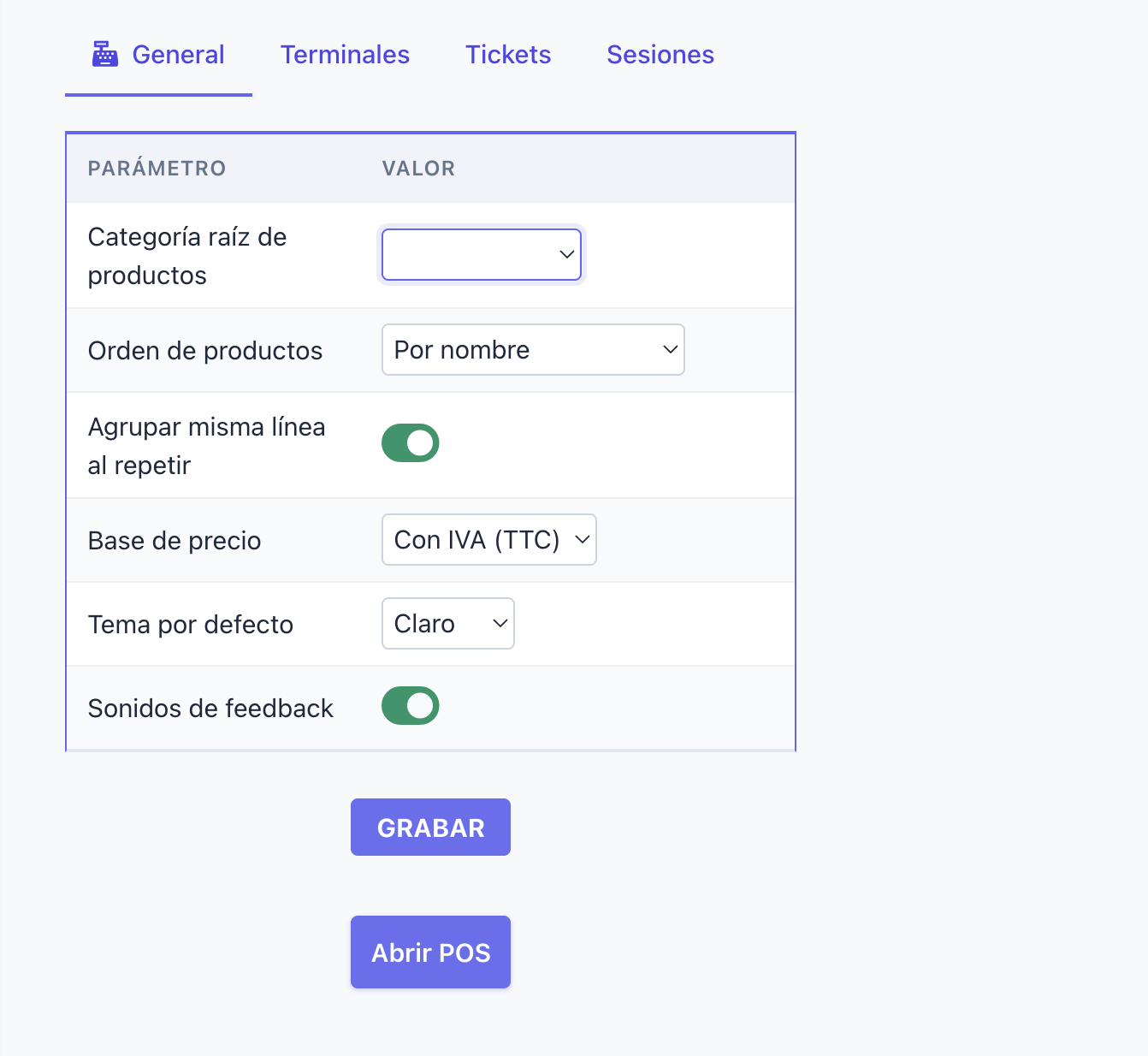Disable Agrupar misma línea al repetir

[411, 443]
